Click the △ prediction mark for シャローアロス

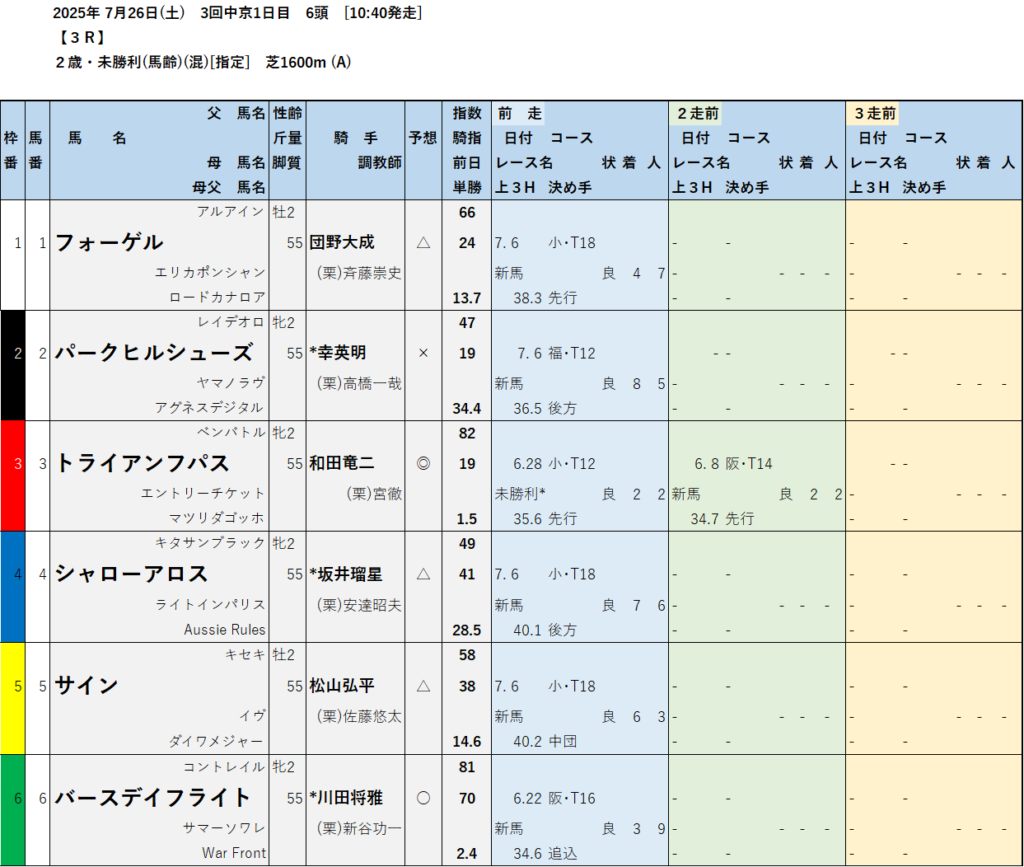click(x=423, y=575)
